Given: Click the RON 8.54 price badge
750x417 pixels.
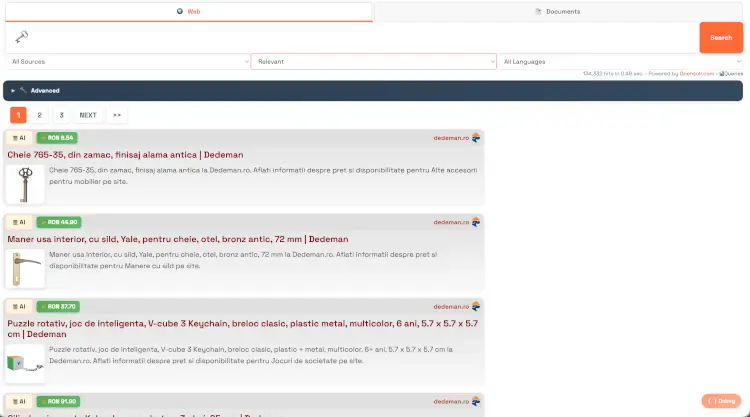Looking at the screenshot, I should click(x=58, y=138).
